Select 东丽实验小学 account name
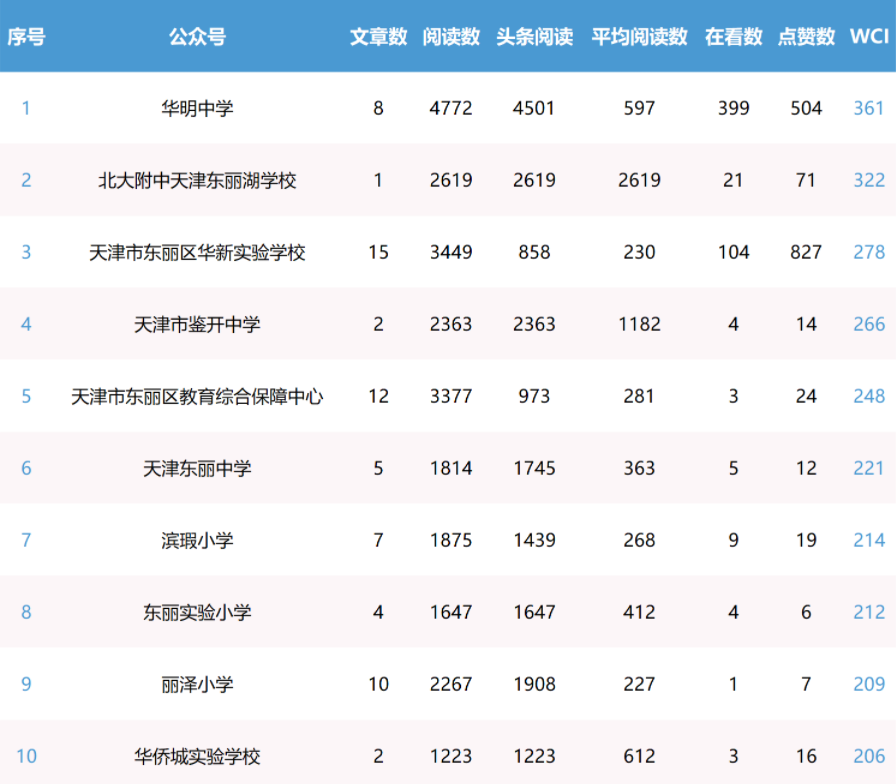Screen dimensions: 896x784 pos(197,612)
